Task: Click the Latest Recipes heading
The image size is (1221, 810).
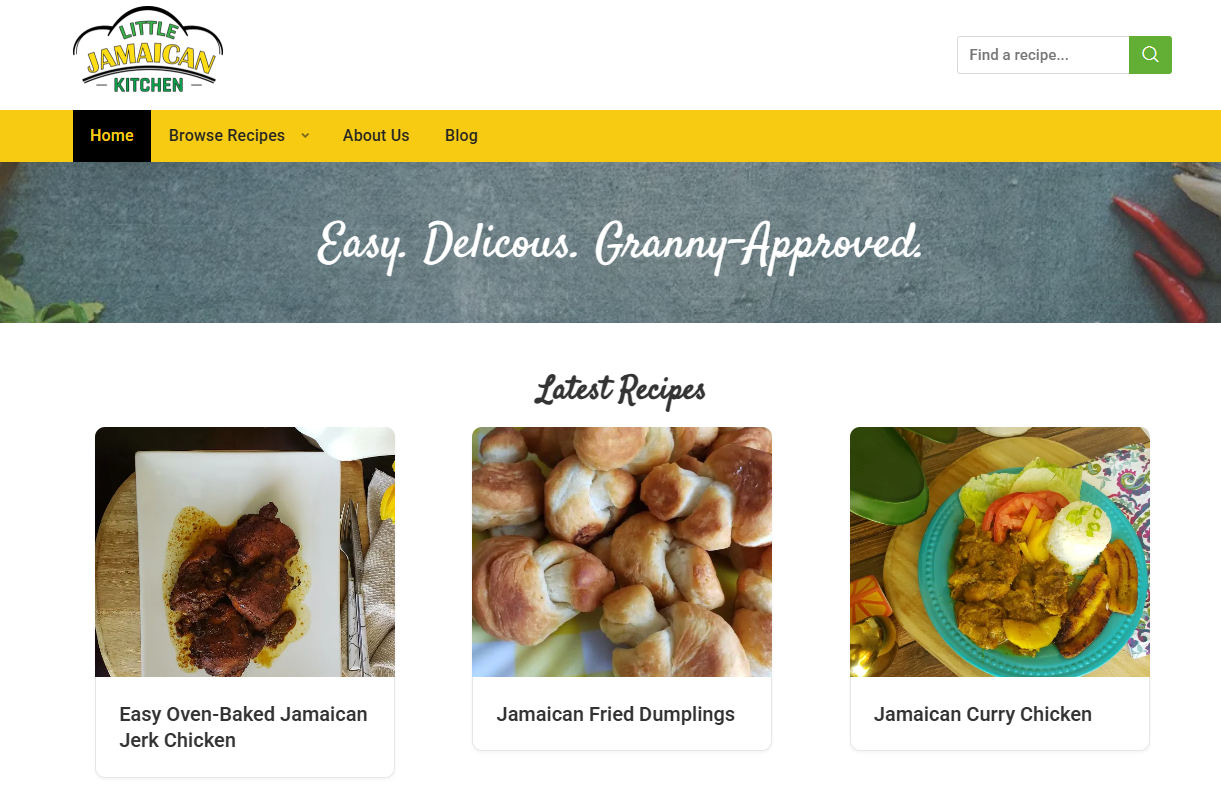Action: [x=620, y=390]
